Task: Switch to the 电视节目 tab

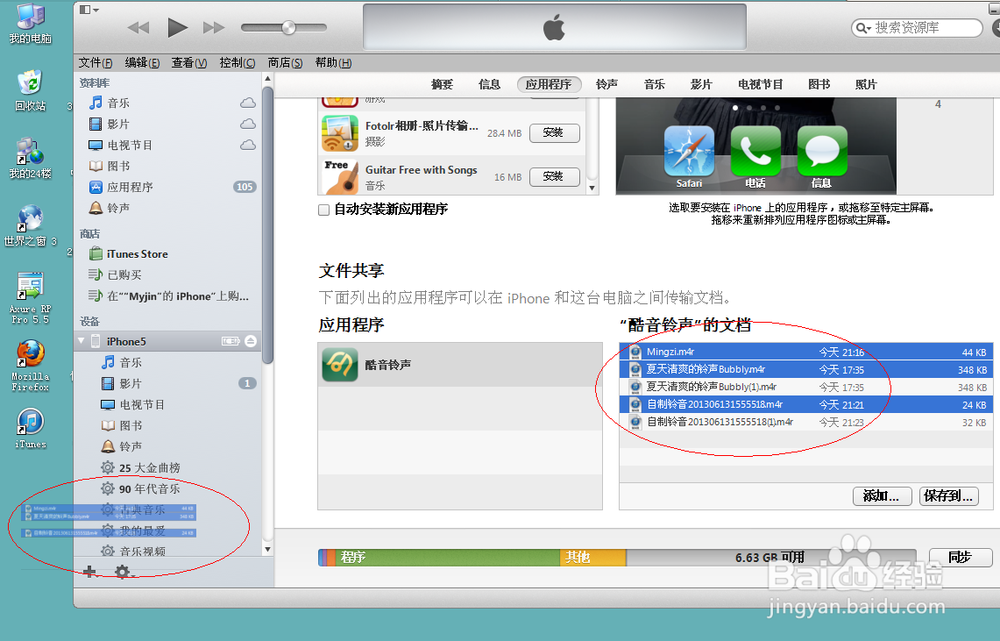Action: (x=760, y=84)
